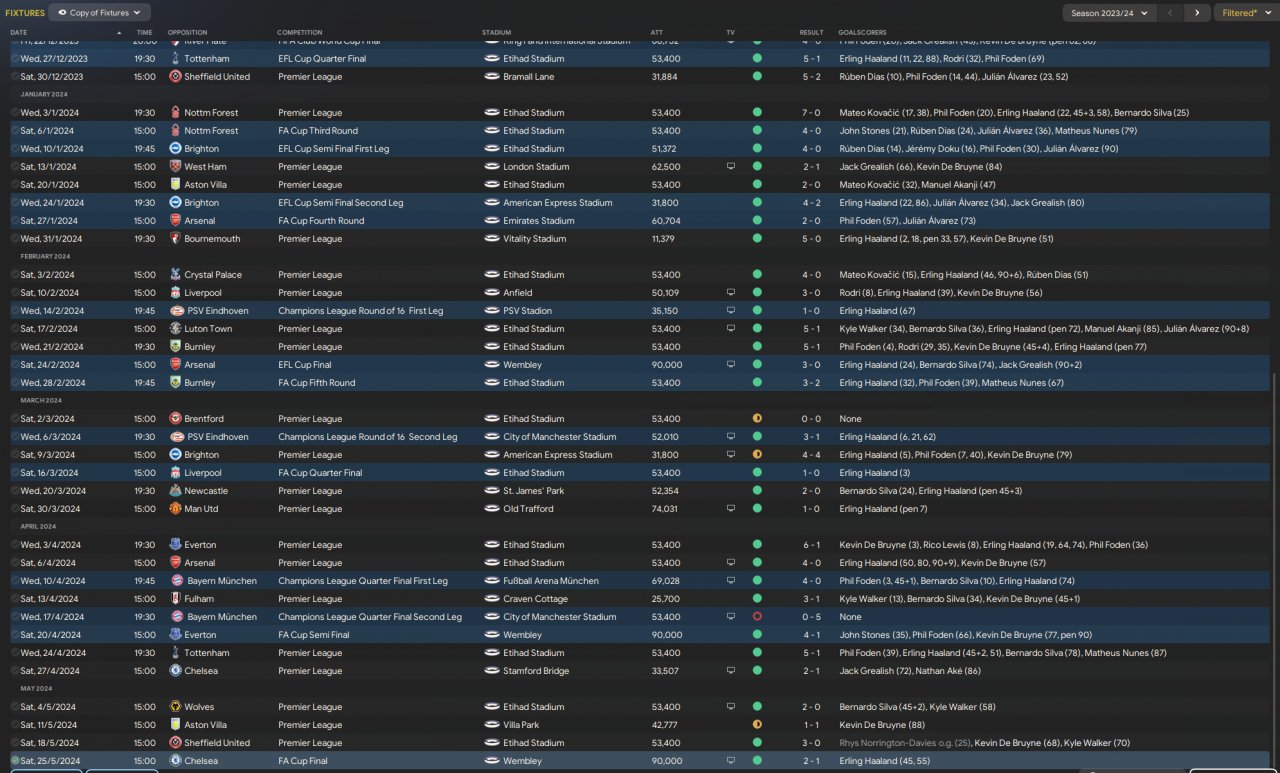Open the Season 2023/24 dropdown
This screenshot has width=1280, height=773.
pyautogui.click(x=1107, y=13)
